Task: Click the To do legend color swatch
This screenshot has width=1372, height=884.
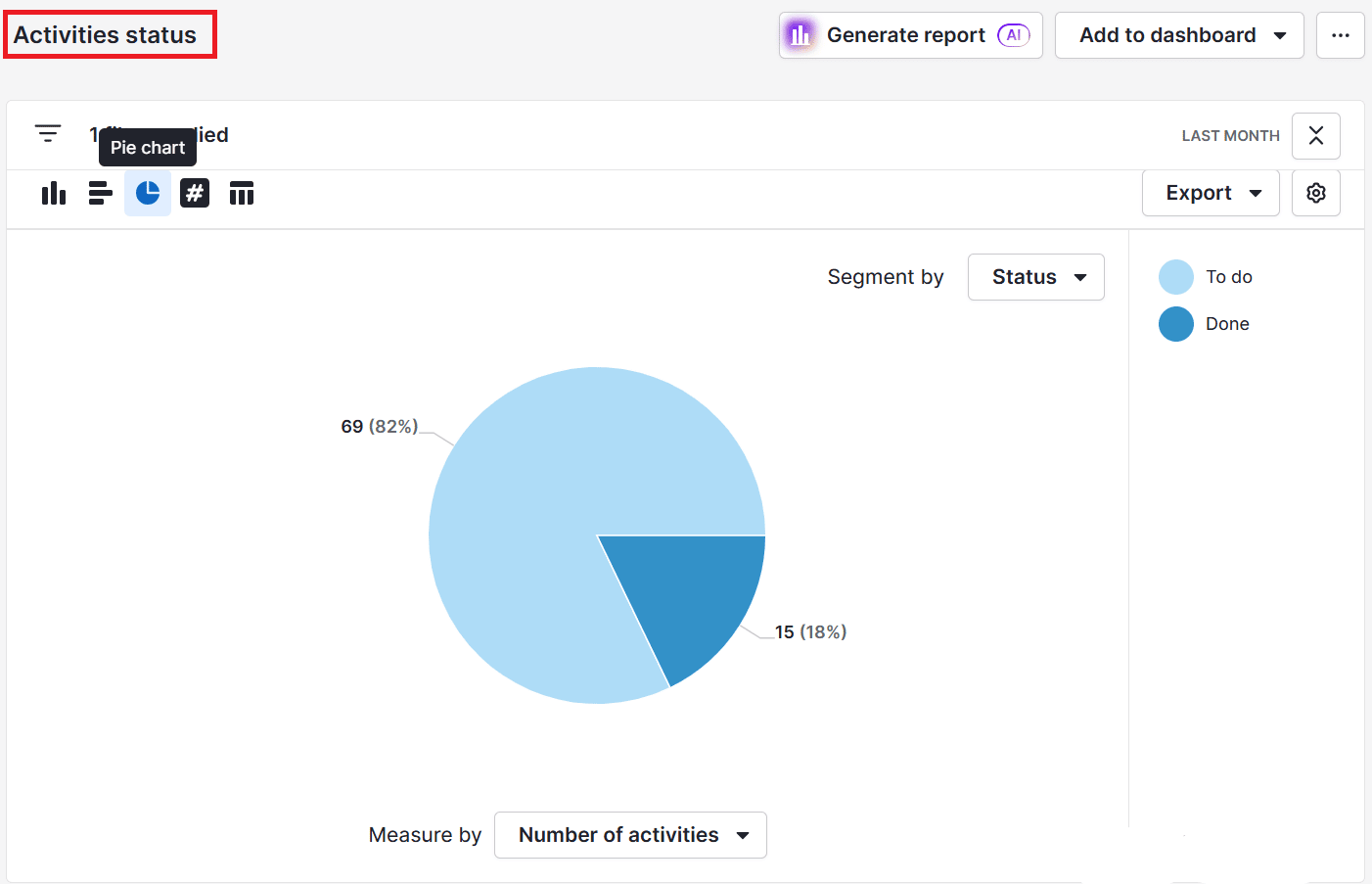Action: pyautogui.click(x=1176, y=277)
